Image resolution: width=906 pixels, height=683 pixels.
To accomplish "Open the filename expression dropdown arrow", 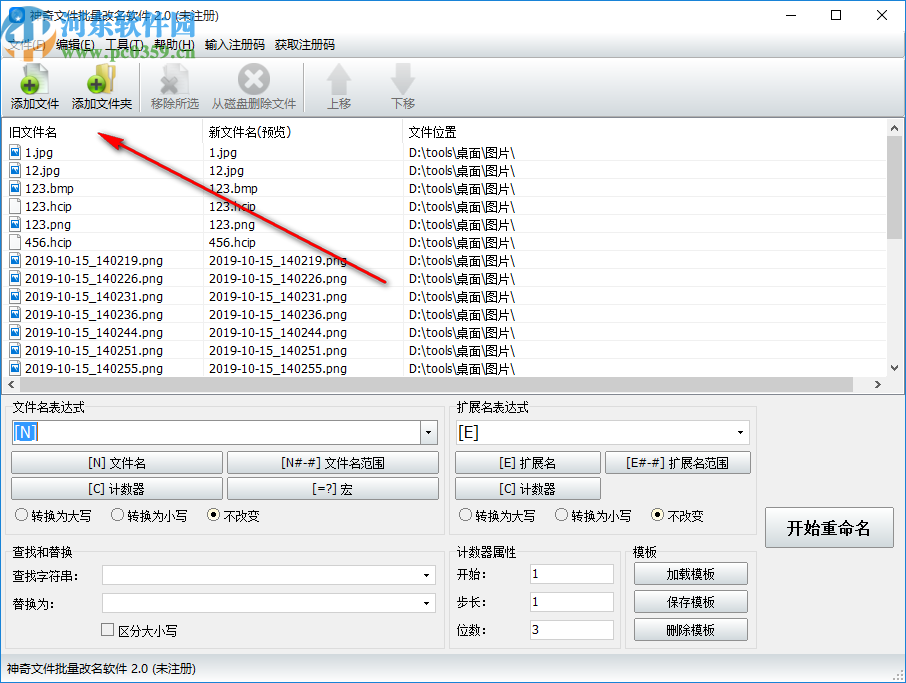I will pos(428,432).
